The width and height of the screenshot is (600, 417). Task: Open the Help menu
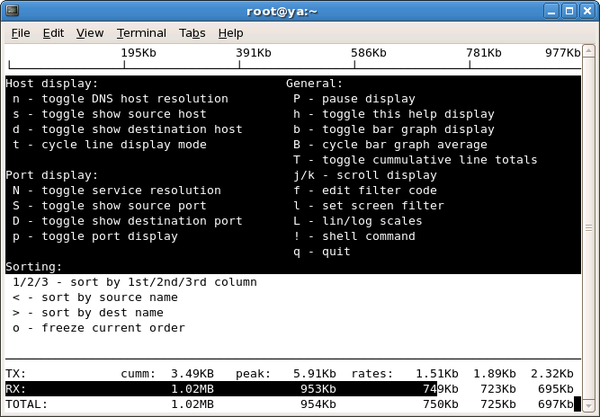pos(231,33)
